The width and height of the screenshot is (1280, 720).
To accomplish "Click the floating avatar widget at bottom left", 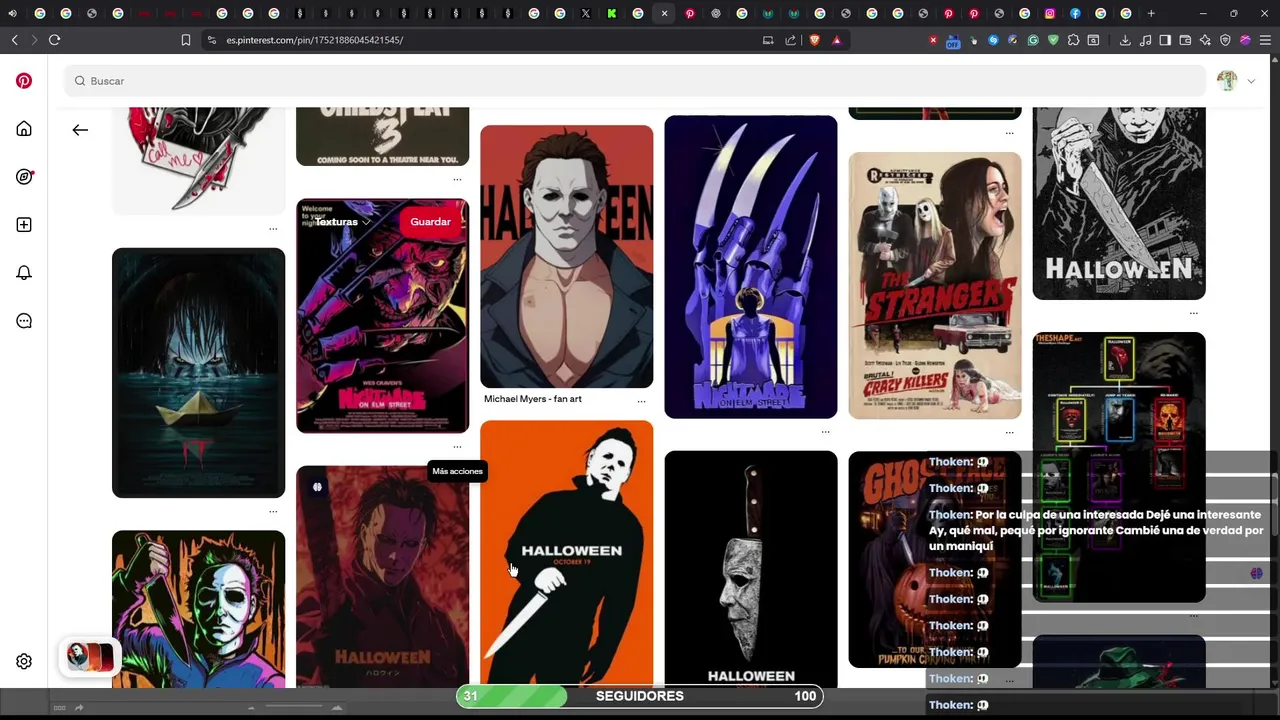I will [90, 656].
